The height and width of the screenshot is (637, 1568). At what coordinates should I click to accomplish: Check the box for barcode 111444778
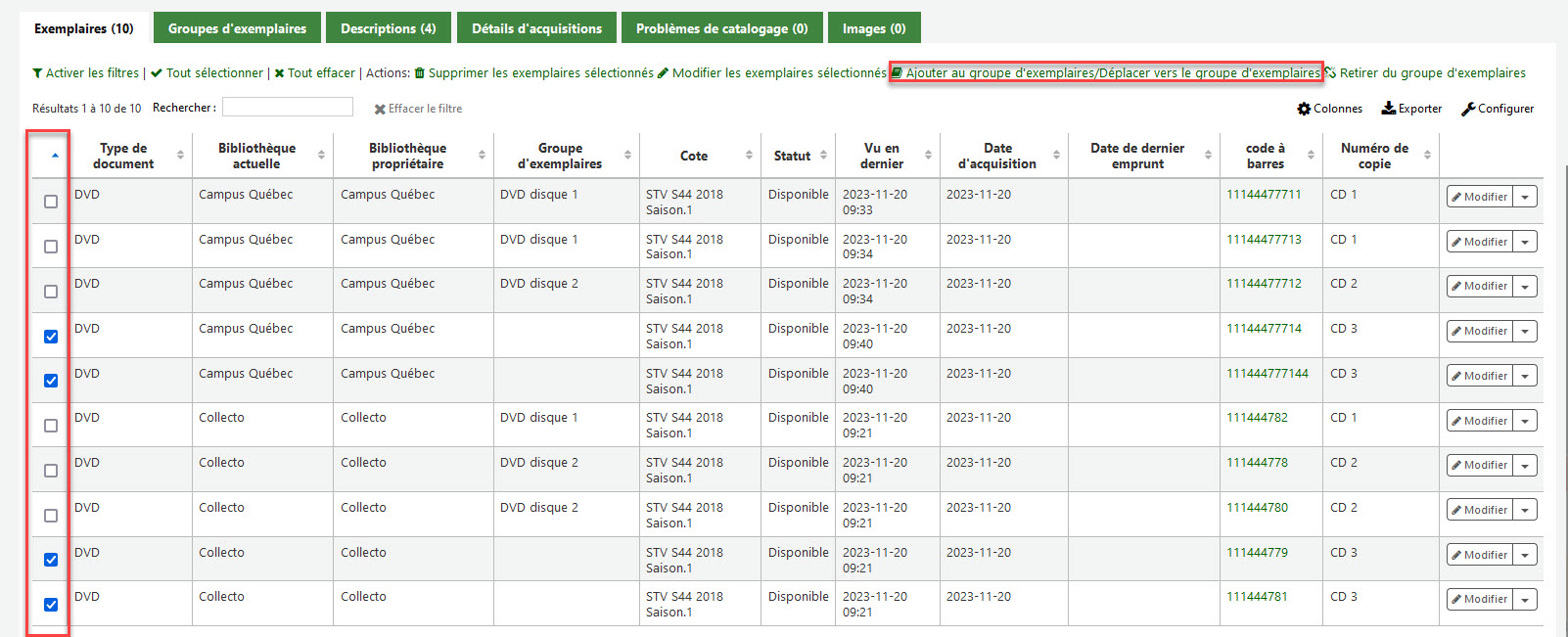tap(51, 471)
